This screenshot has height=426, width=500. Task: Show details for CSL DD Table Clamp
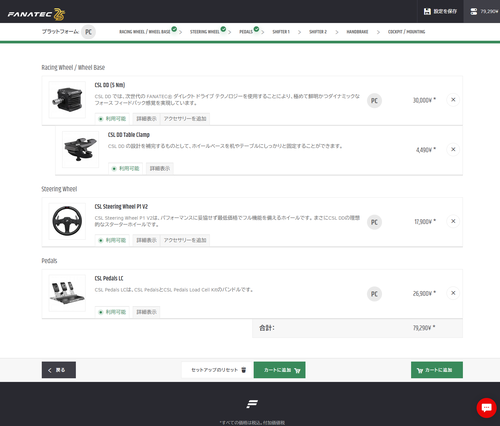tap(160, 168)
